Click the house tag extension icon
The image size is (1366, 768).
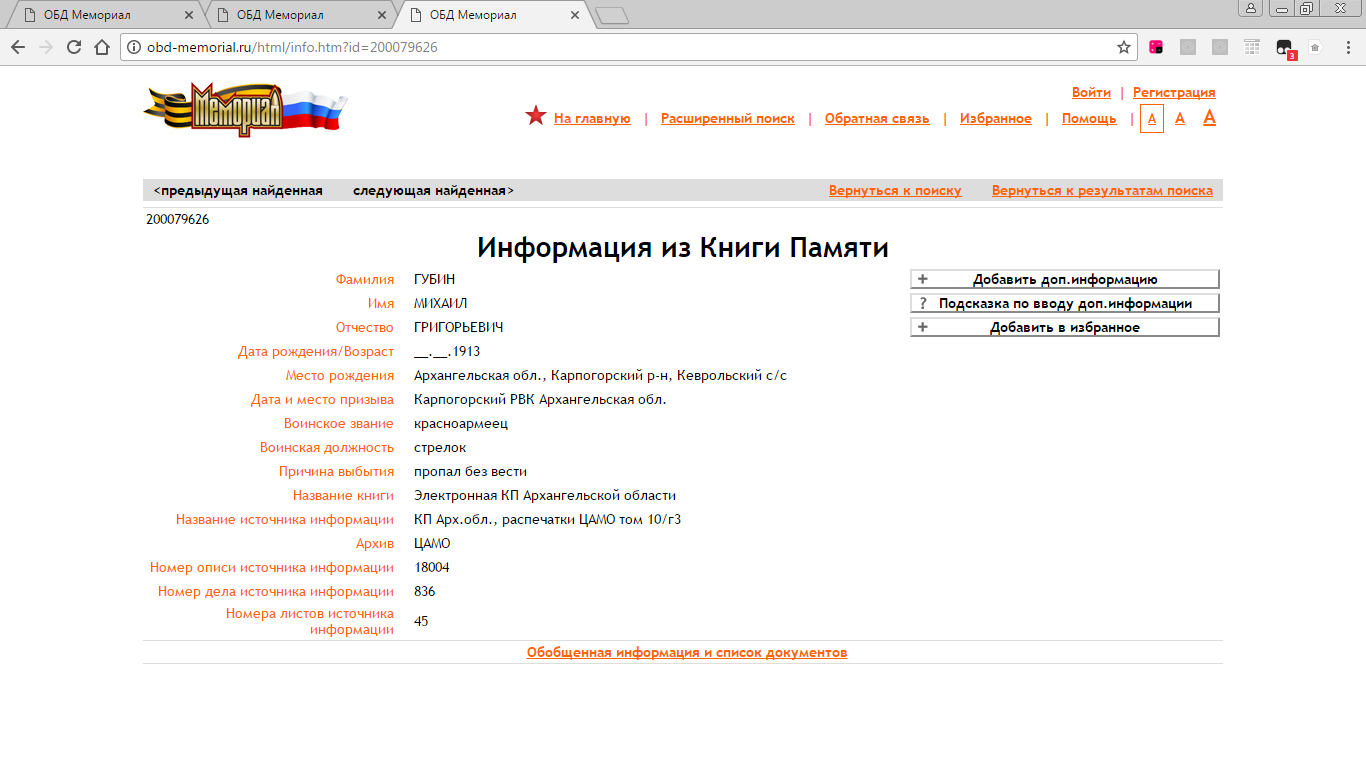[1315, 47]
